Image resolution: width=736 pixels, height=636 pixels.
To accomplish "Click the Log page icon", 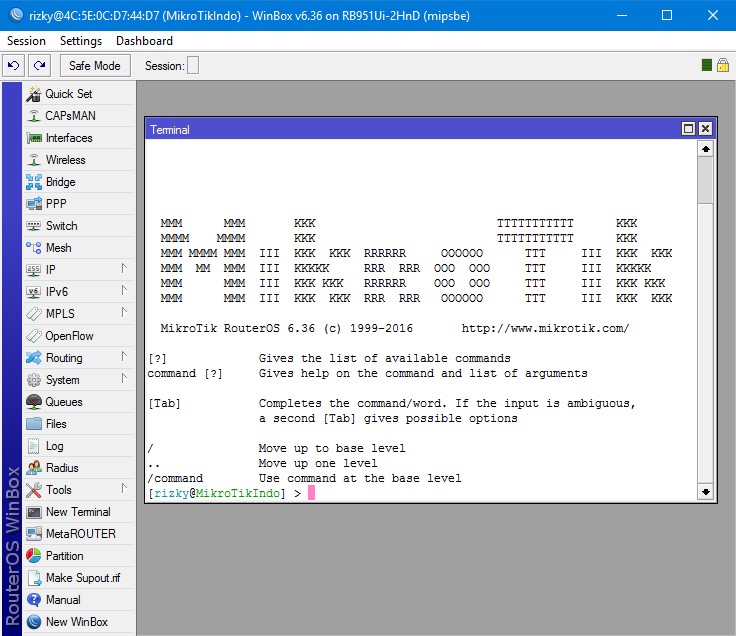I will [x=33, y=446].
